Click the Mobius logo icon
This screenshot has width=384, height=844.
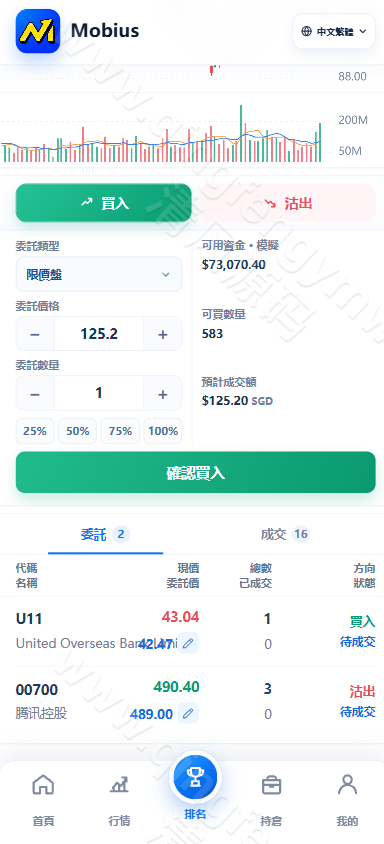[38, 31]
